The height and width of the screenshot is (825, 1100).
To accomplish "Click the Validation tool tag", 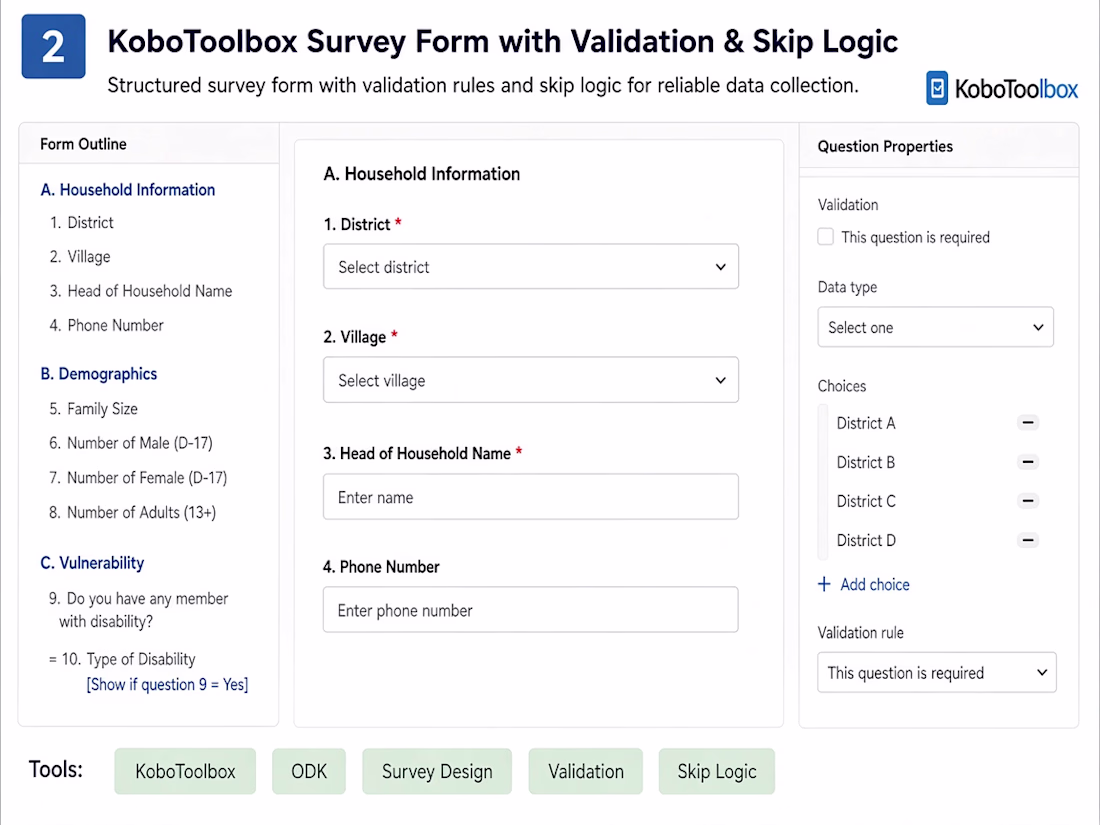I will click(586, 772).
